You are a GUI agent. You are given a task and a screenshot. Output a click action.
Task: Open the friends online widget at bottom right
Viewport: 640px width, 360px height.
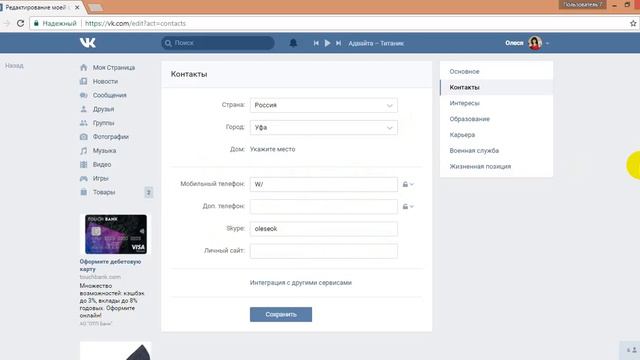631,350
